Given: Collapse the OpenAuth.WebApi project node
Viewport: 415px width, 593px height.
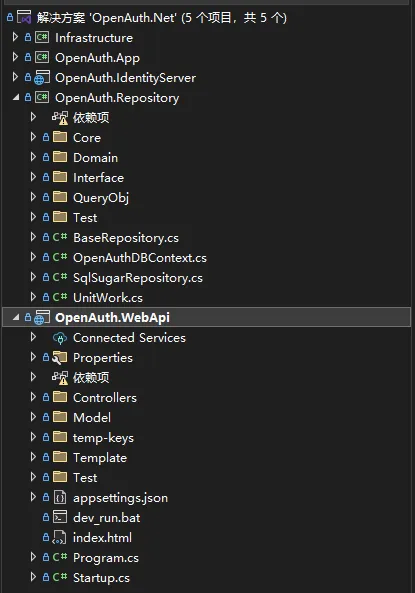Looking at the screenshot, I should point(16,317).
